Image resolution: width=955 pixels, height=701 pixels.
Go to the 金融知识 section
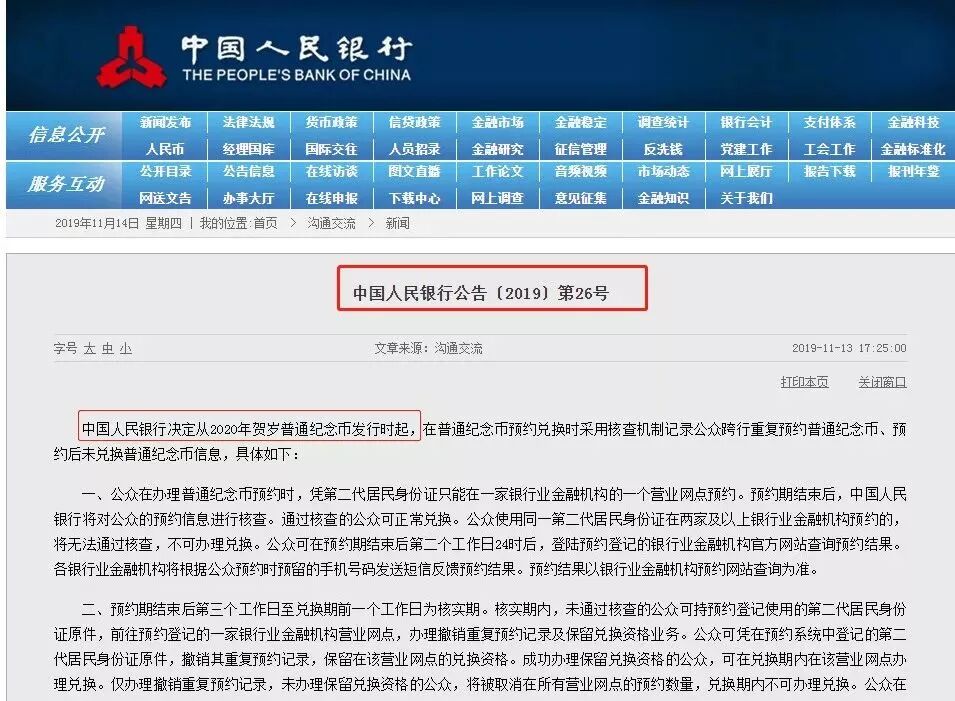[x=663, y=199]
